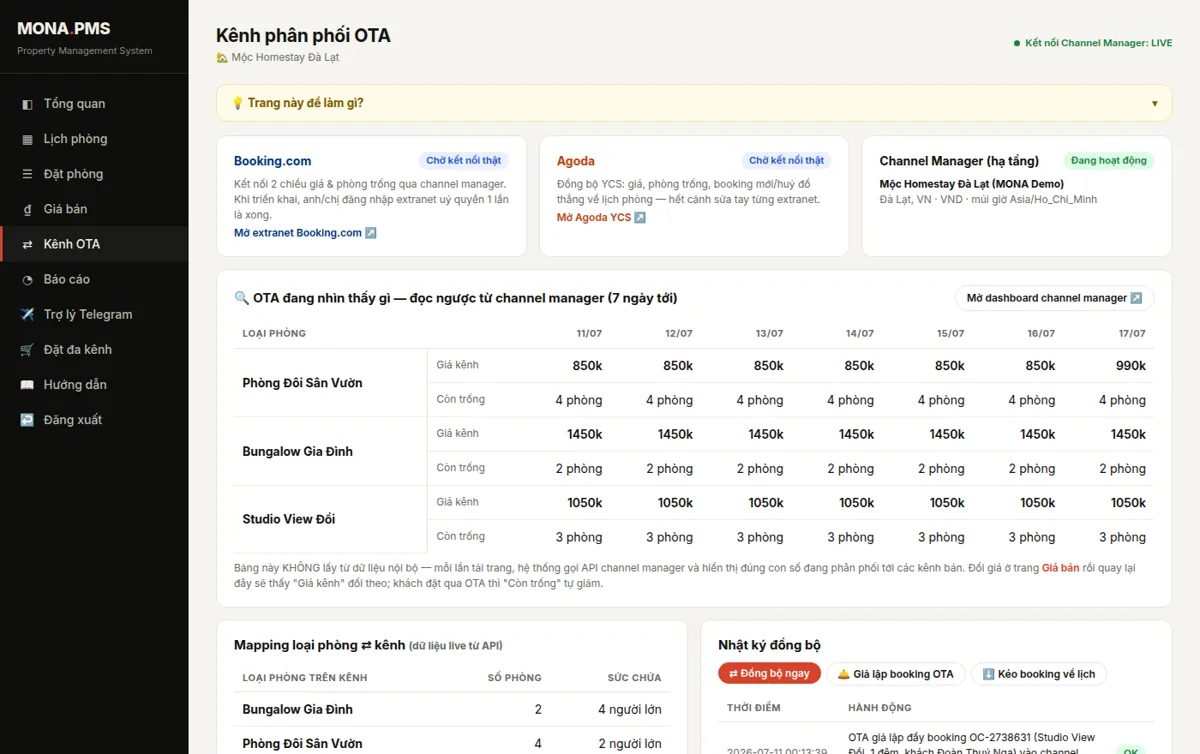Click the Đồng bộ ngay button
The image size is (1200, 754).
(769, 674)
